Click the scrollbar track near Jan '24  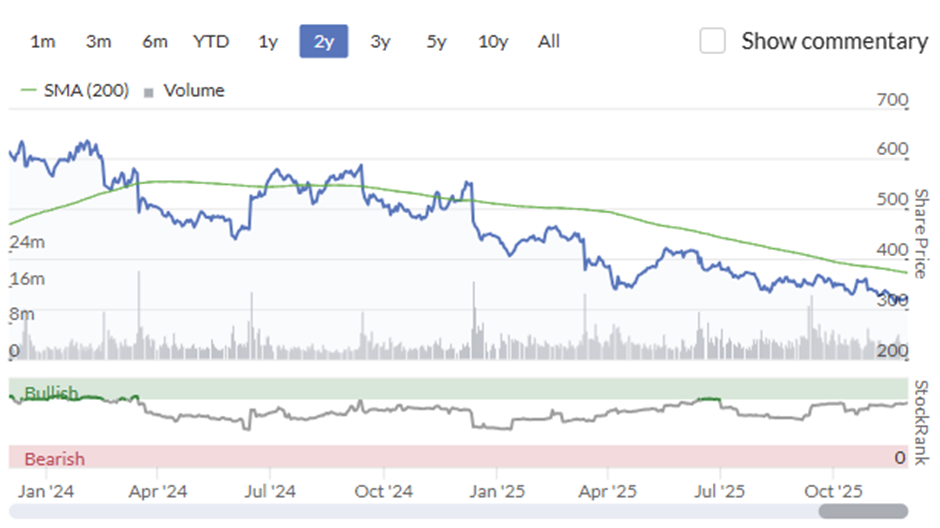(46, 511)
